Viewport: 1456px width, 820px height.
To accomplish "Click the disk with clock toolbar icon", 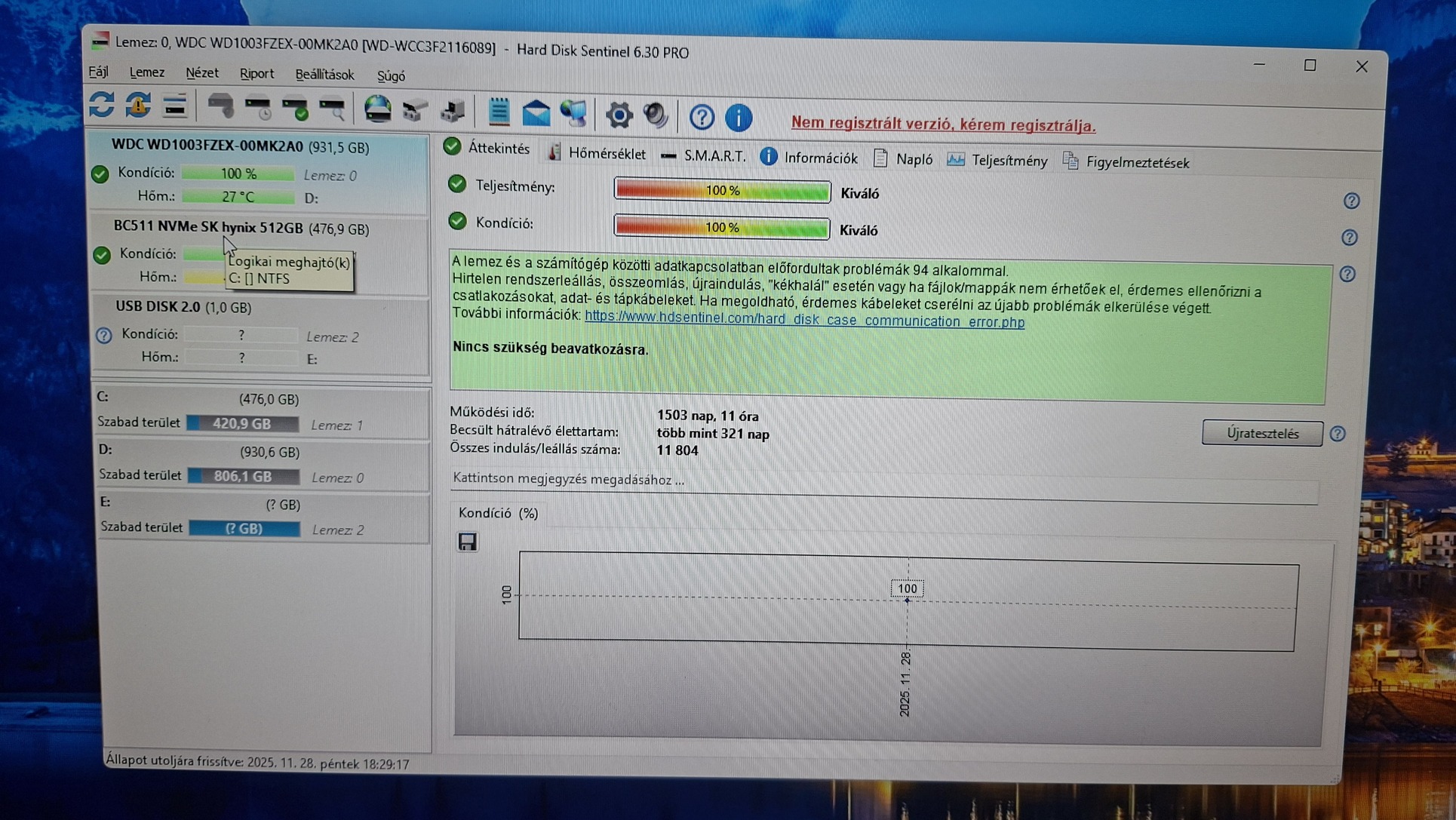I will (258, 109).
